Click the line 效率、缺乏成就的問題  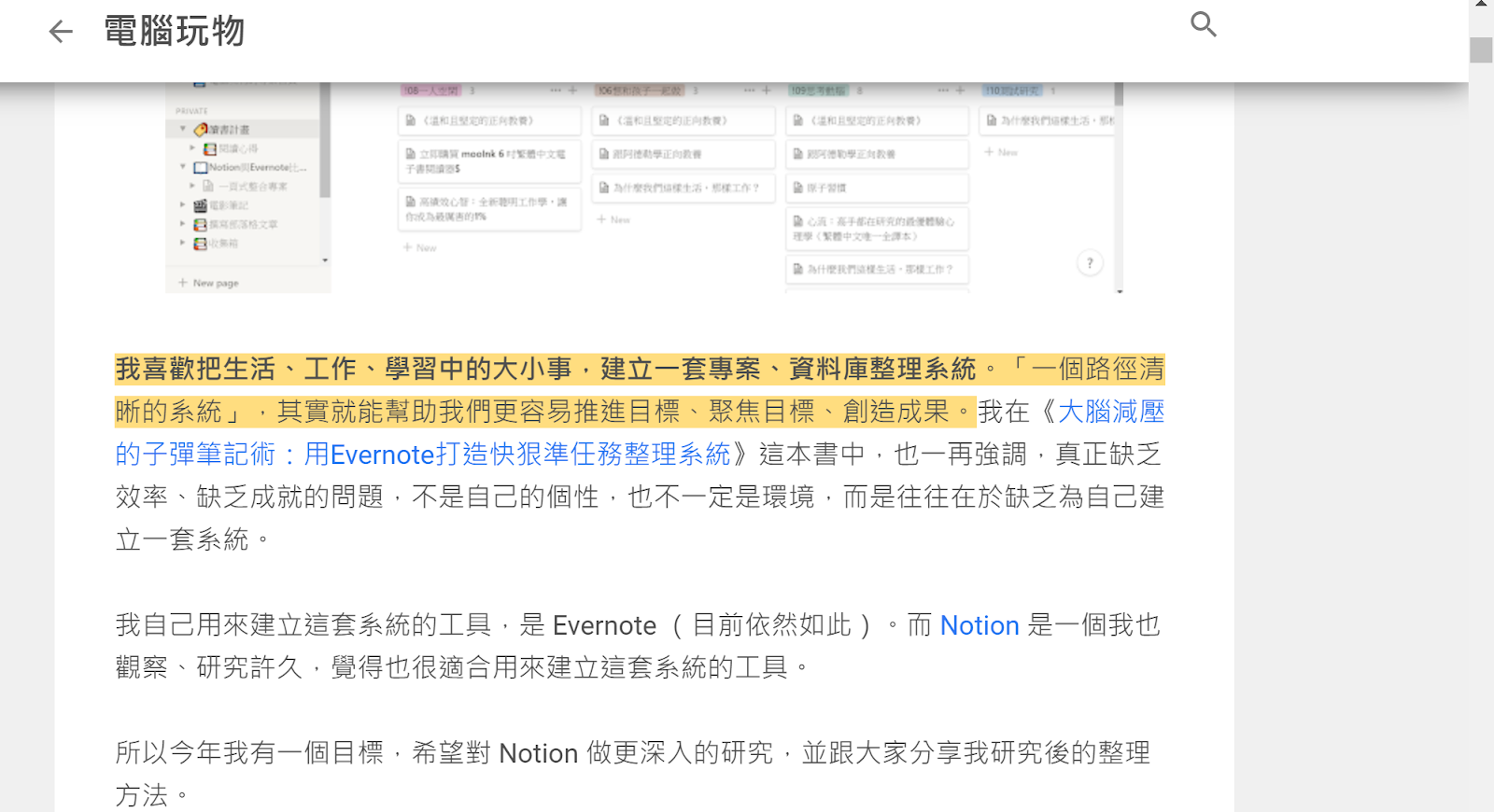[x=640, y=497]
